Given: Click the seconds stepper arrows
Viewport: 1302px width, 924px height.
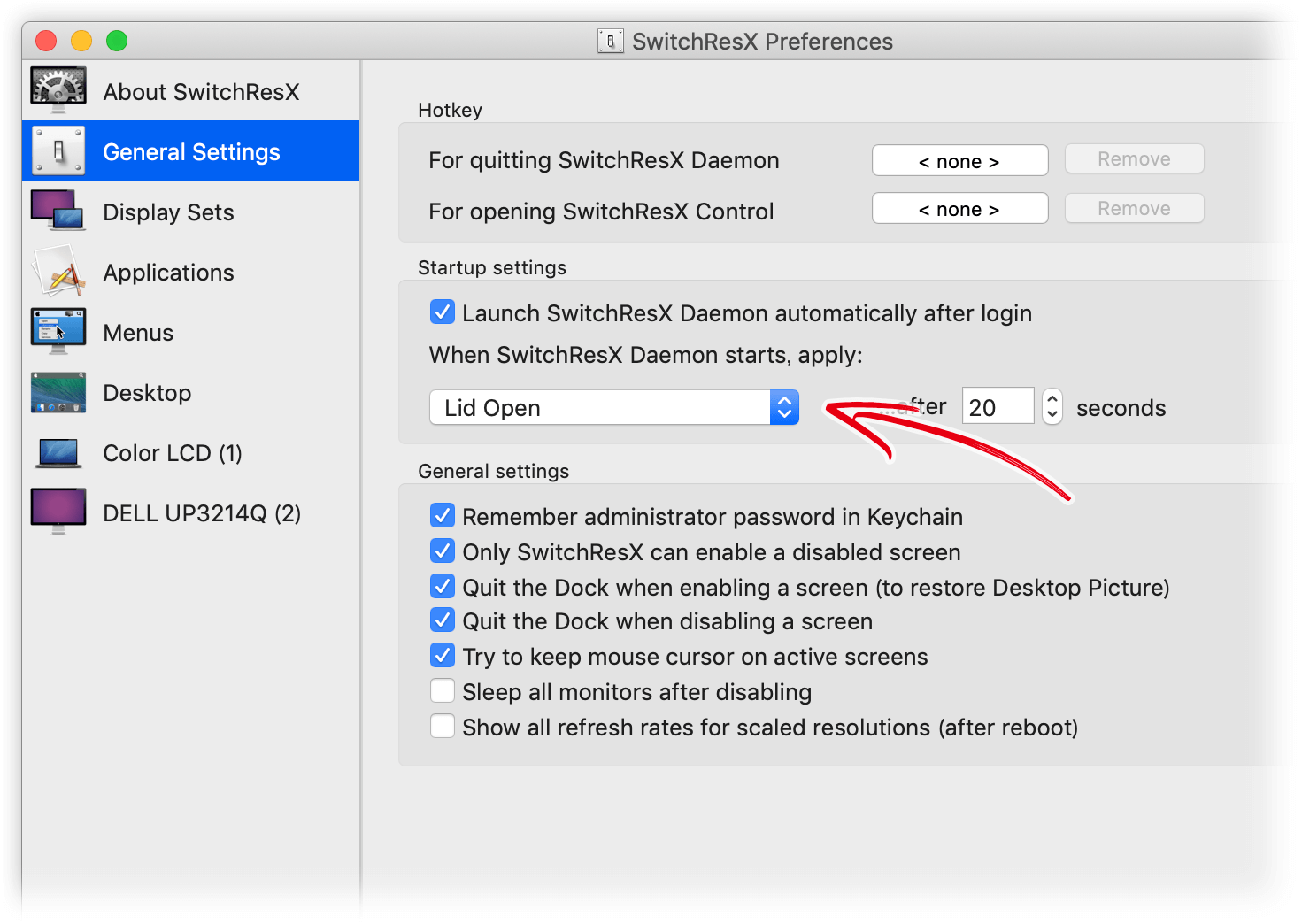Looking at the screenshot, I should (x=1052, y=406).
